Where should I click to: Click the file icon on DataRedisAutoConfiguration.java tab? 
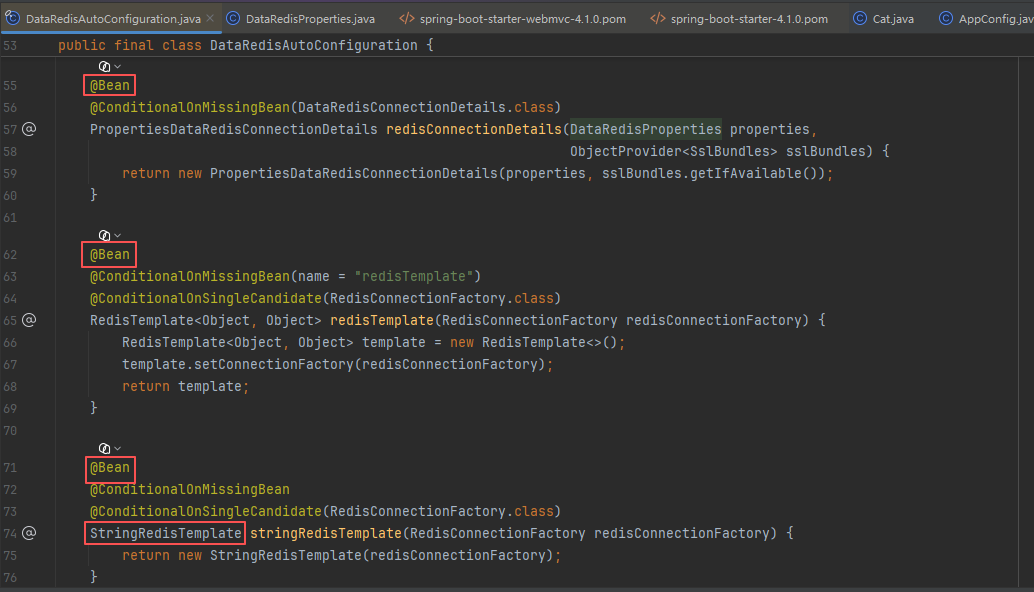point(12,18)
